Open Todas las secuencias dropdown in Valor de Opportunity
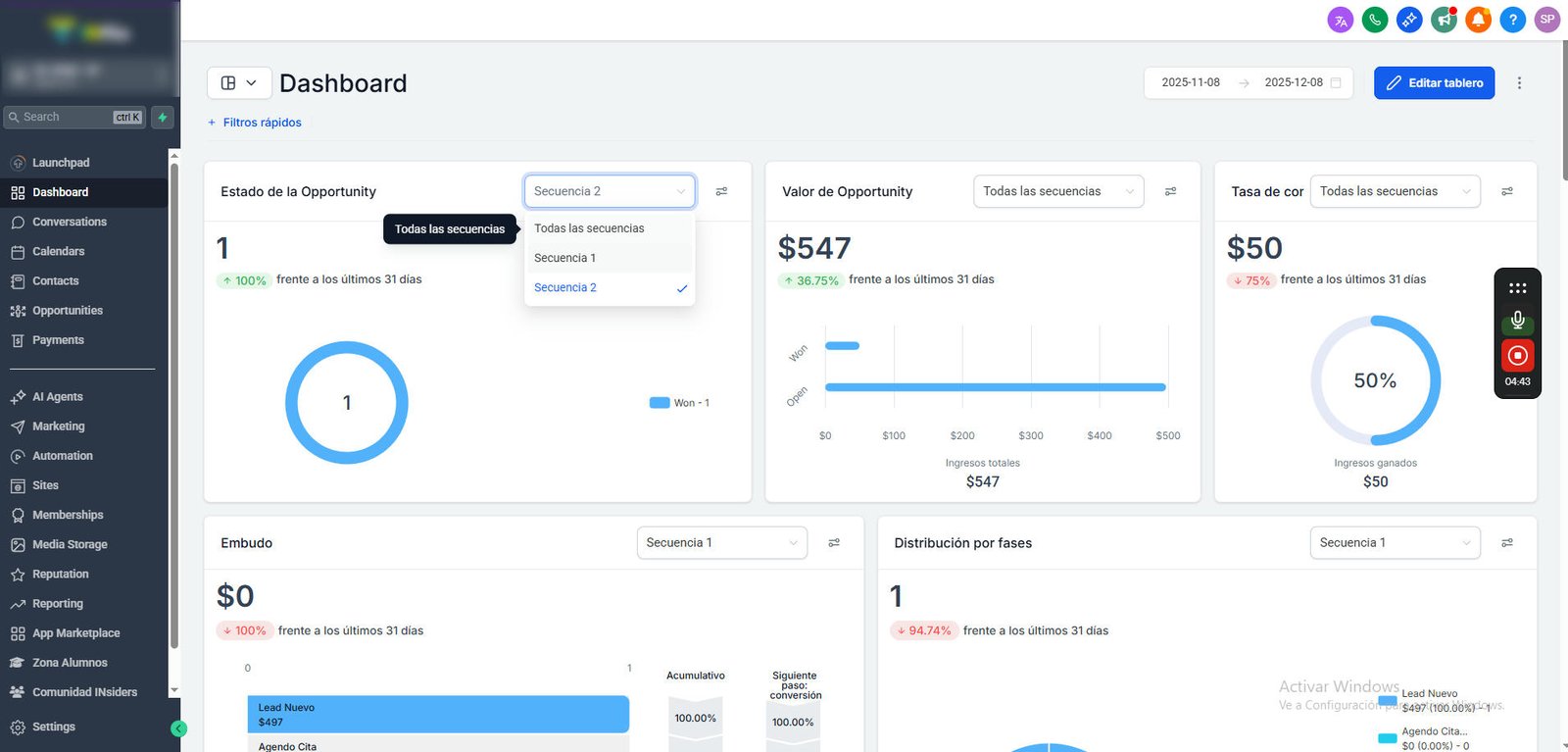The width and height of the screenshot is (1568, 752). (1058, 191)
